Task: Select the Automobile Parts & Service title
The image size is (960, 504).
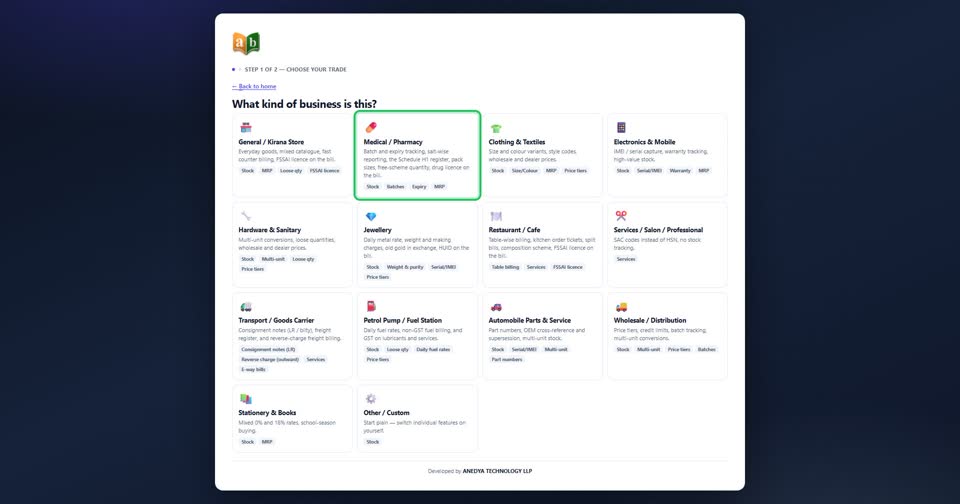Action: pos(530,320)
